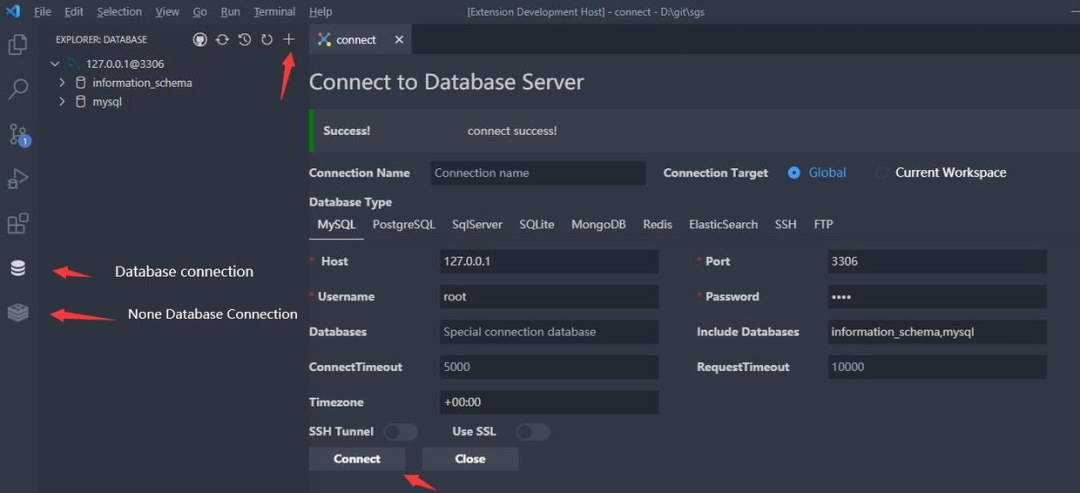Switch to the PostgreSQL database type tab
1080x493 pixels.
(x=404, y=224)
